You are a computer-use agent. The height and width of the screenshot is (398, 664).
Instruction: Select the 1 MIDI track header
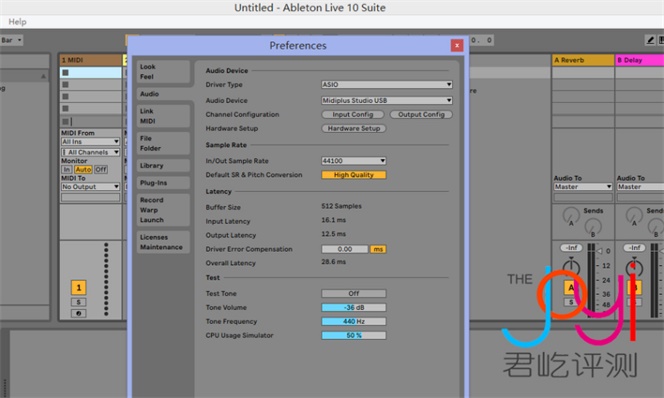point(91,60)
